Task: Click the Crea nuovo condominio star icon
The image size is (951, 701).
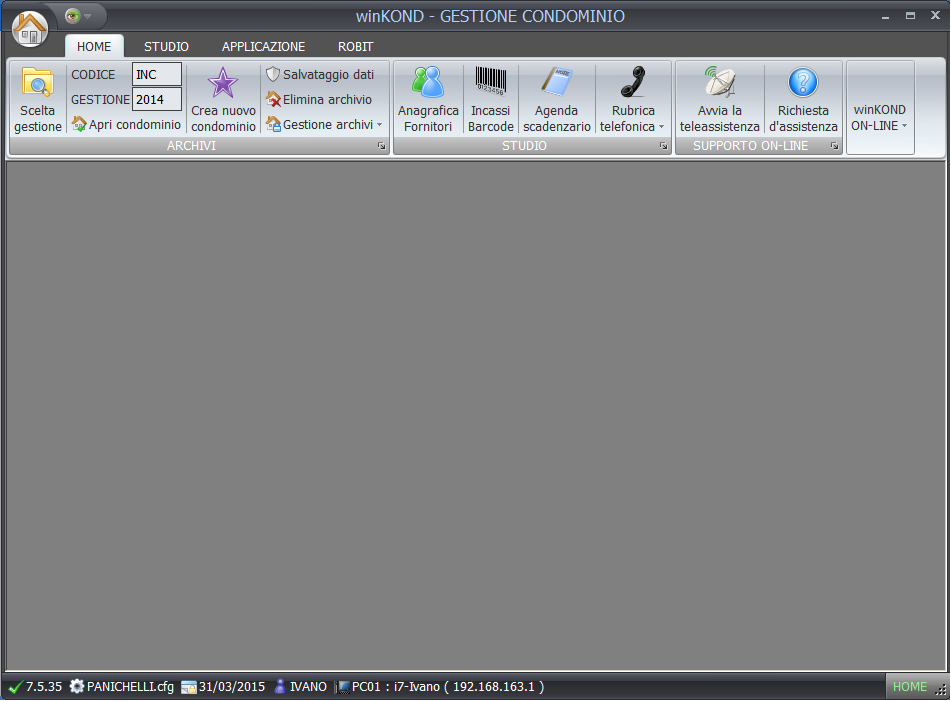Action: point(223,83)
